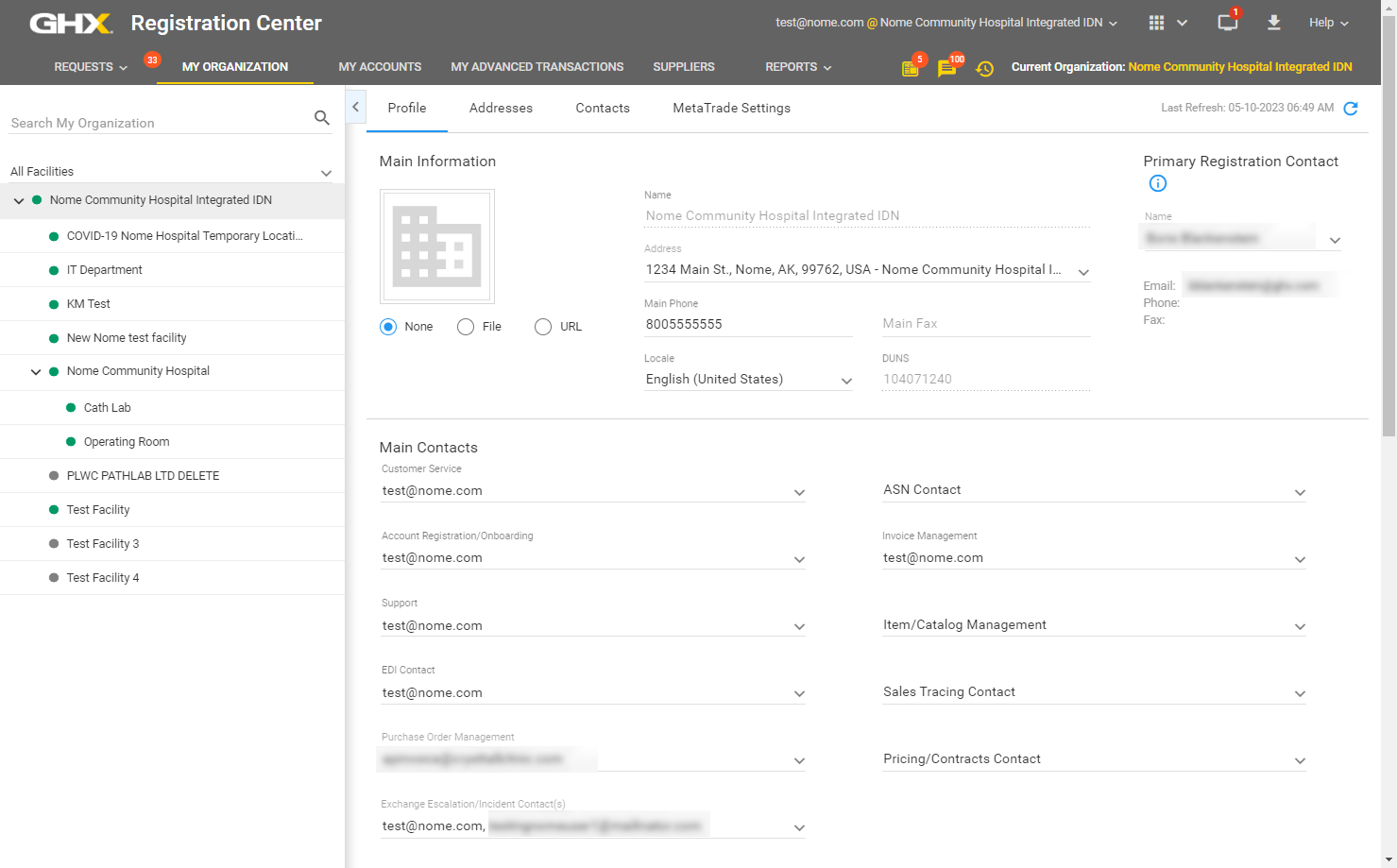Open the orange tasks notification icon
Screen dimensions: 1397x868
coord(911,68)
